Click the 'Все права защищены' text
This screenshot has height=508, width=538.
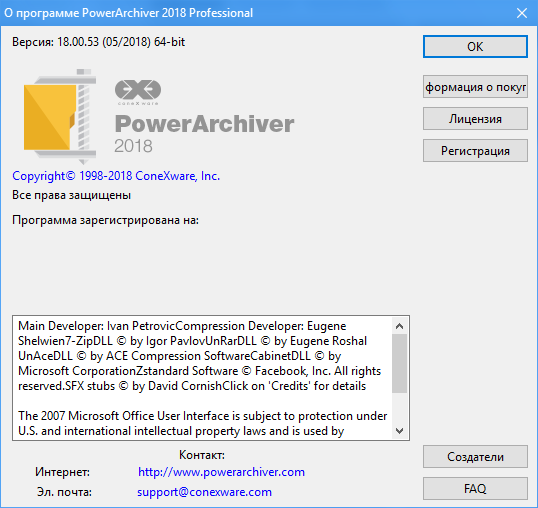(71, 195)
